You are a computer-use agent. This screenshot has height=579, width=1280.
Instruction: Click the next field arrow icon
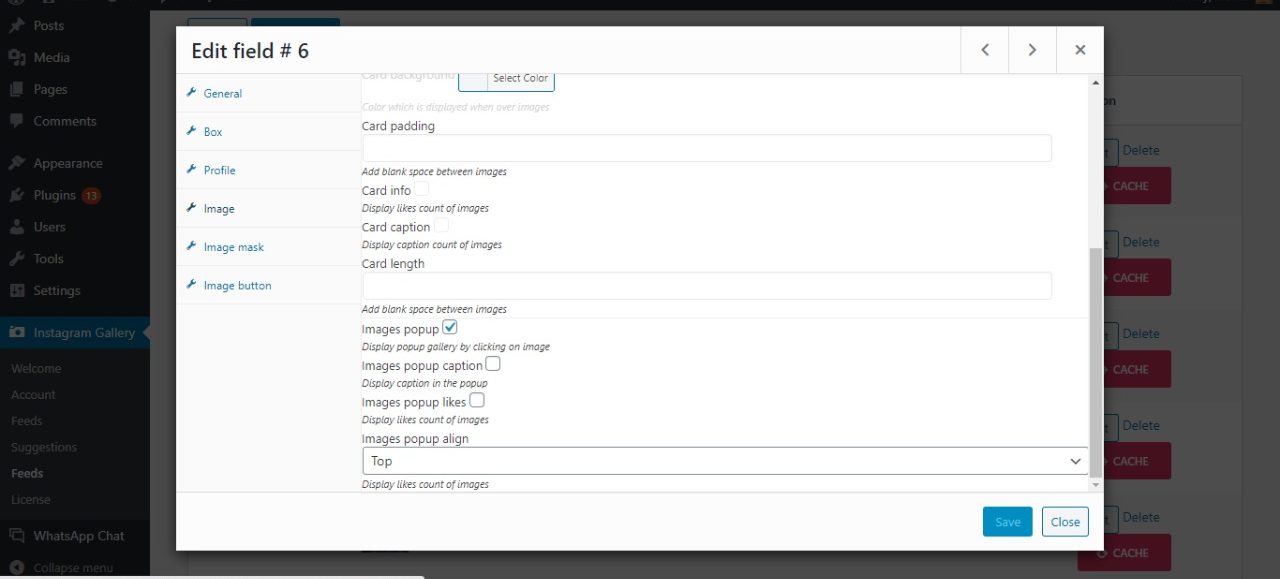1032,50
